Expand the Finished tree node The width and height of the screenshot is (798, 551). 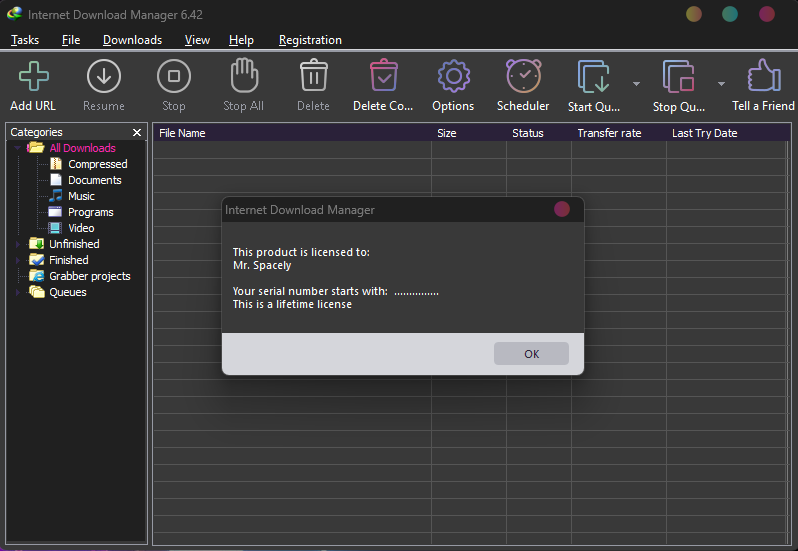18,260
